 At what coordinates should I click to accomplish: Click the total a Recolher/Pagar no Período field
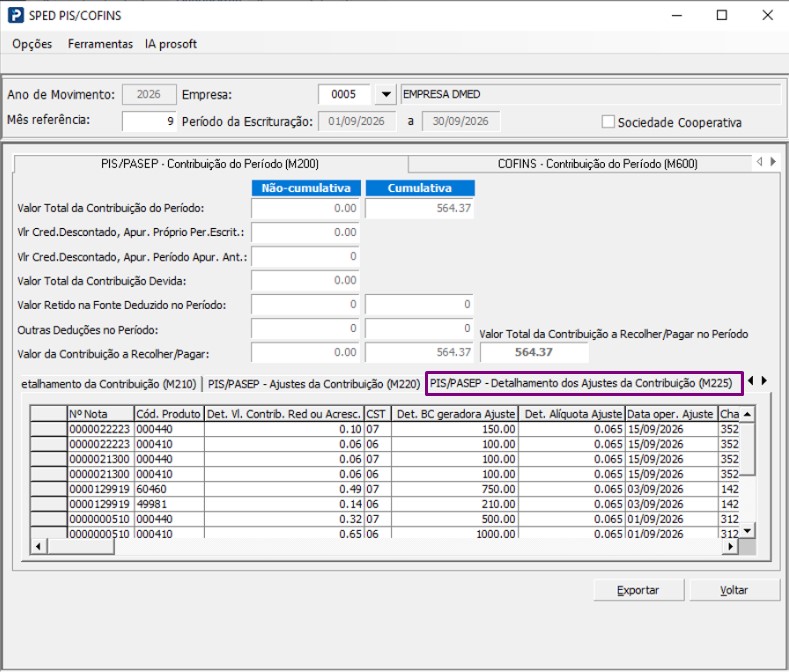coord(534,352)
